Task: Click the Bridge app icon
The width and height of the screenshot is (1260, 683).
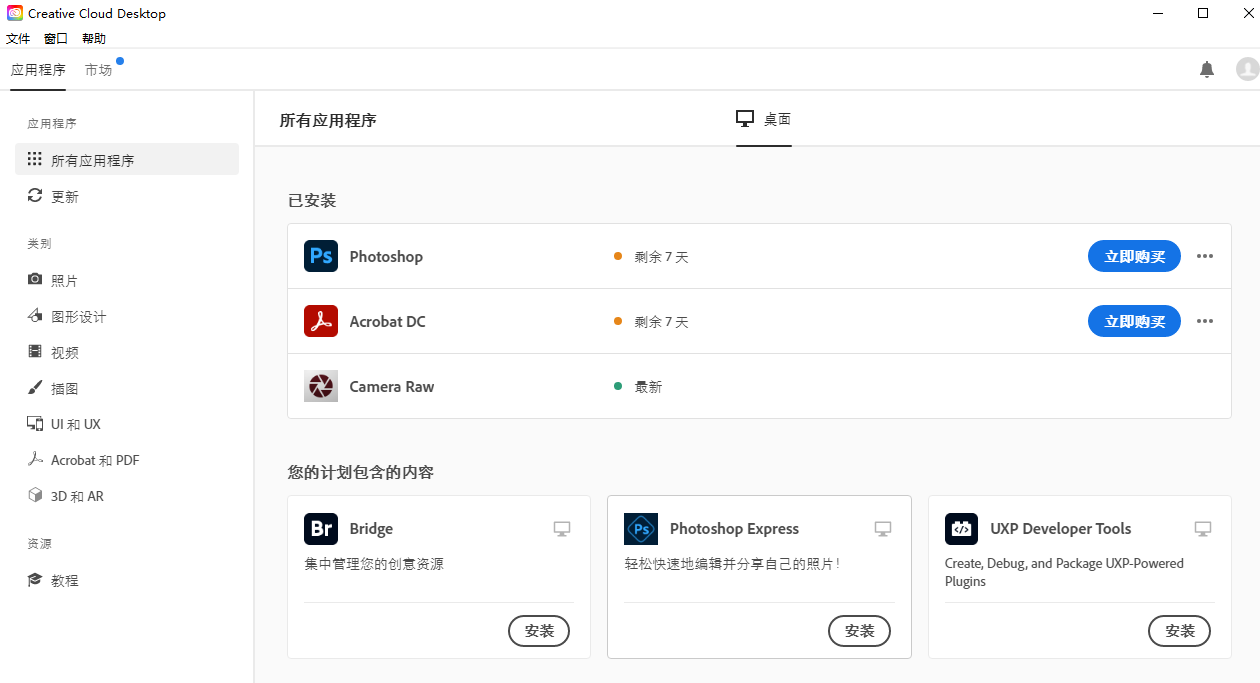Action: tap(321, 529)
